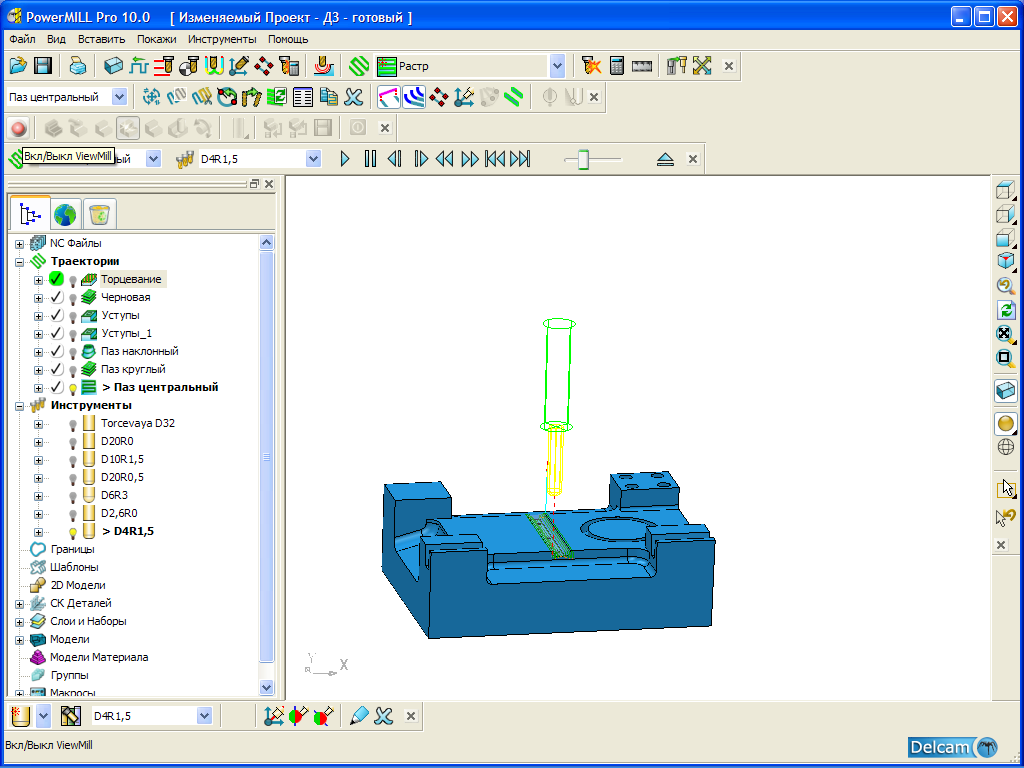Expand the NC Файлы tree node
Image resolution: width=1024 pixels, height=768 pixels.
coord(20,244)
